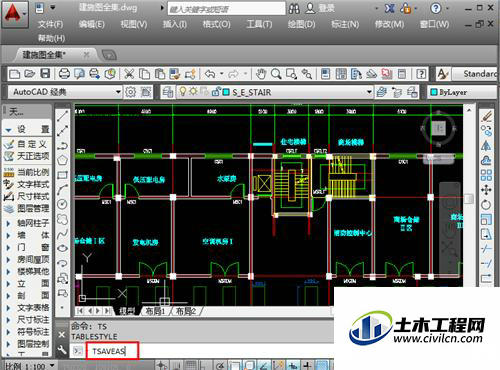Open the toolbar Help question-mark icon

point(421,74)
